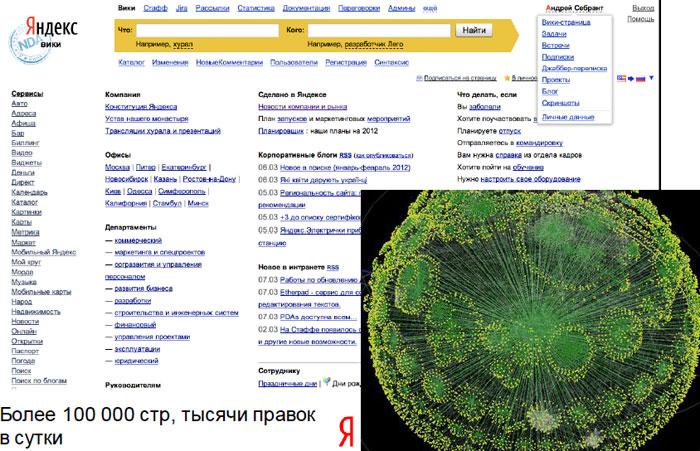Click the Подписаться на страницу link
Viewport: 700px width, 451px height.
[x=460, y=78]
